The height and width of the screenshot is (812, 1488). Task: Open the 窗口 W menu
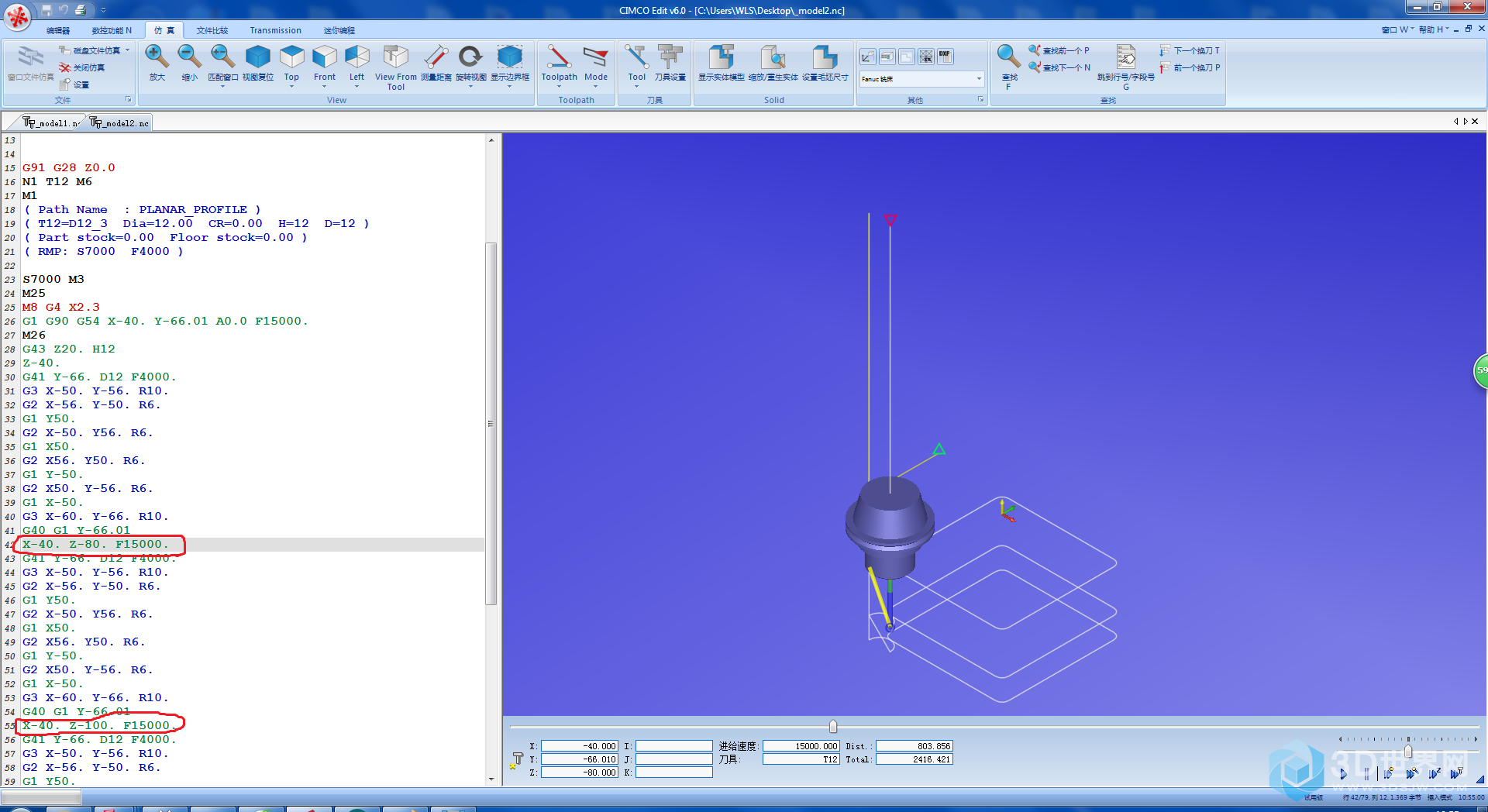coord(1397,29)
